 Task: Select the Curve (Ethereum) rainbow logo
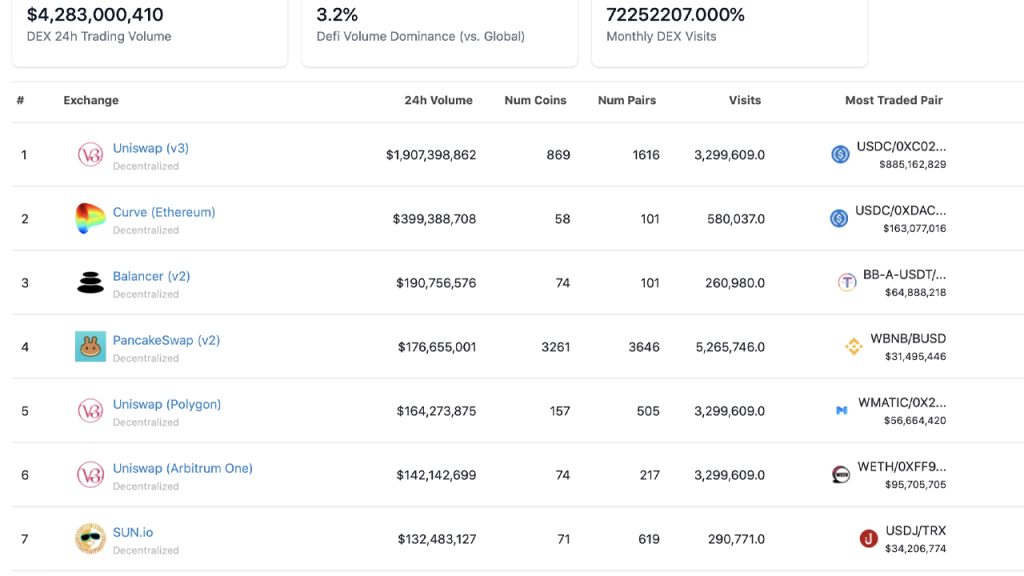pyautogui.click(x=90, y=219)
